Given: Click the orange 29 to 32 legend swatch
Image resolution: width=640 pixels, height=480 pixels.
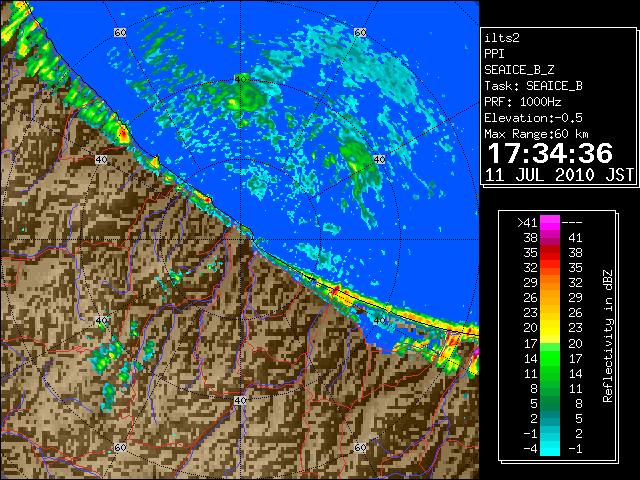Looking at the screenshot, I should click(550, 283).
